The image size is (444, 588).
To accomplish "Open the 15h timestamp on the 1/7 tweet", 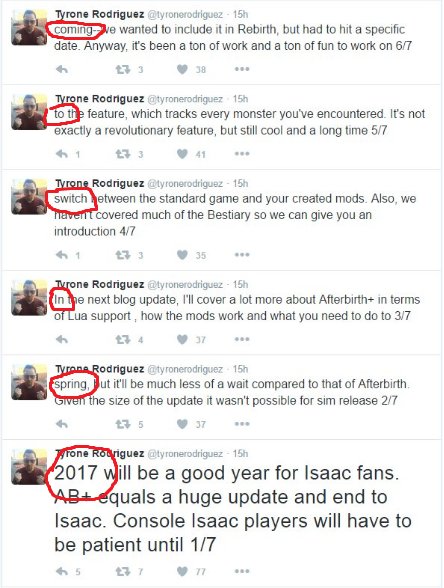I will pos(240,454).
